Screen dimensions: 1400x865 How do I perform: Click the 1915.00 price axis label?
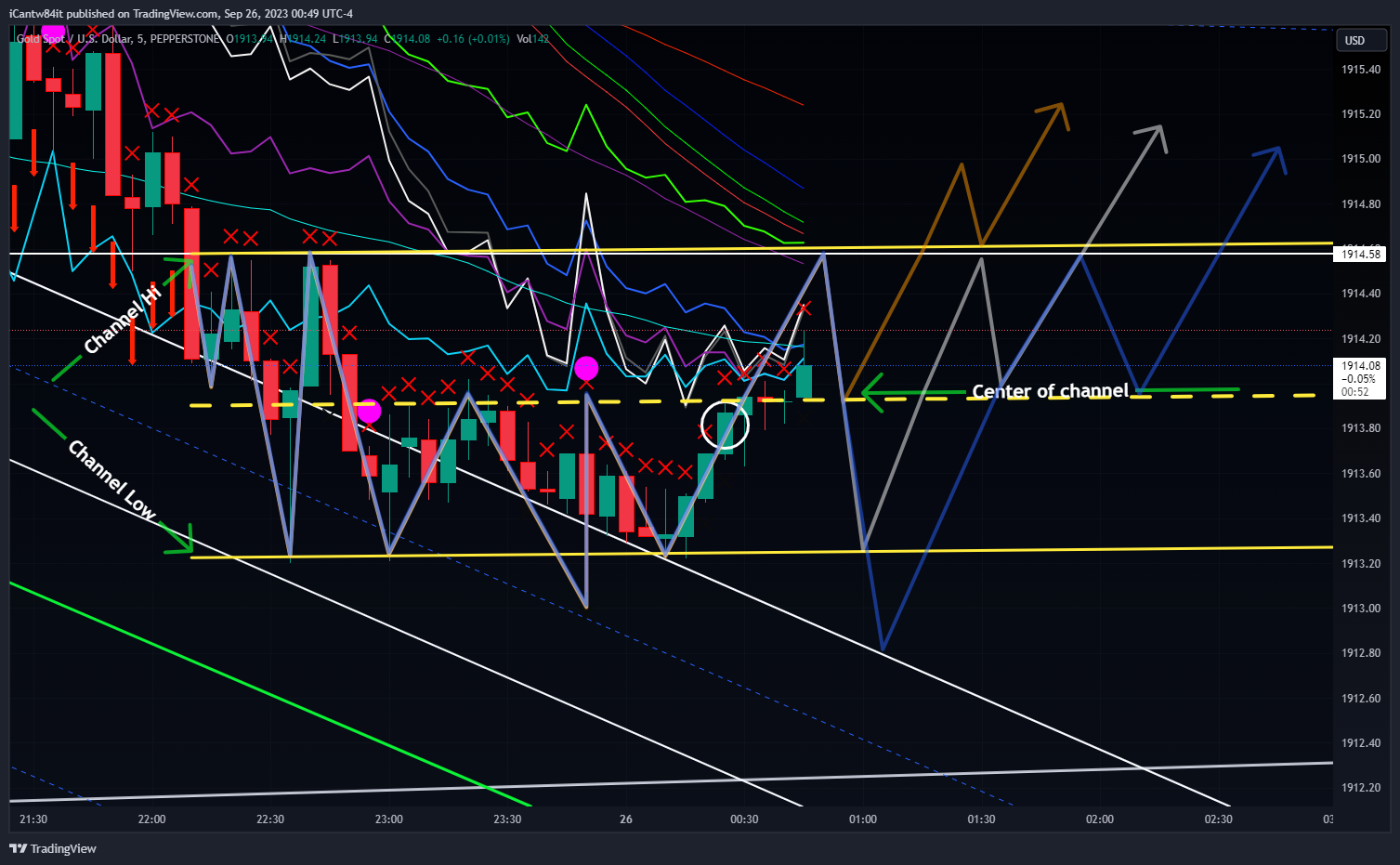1361,159
